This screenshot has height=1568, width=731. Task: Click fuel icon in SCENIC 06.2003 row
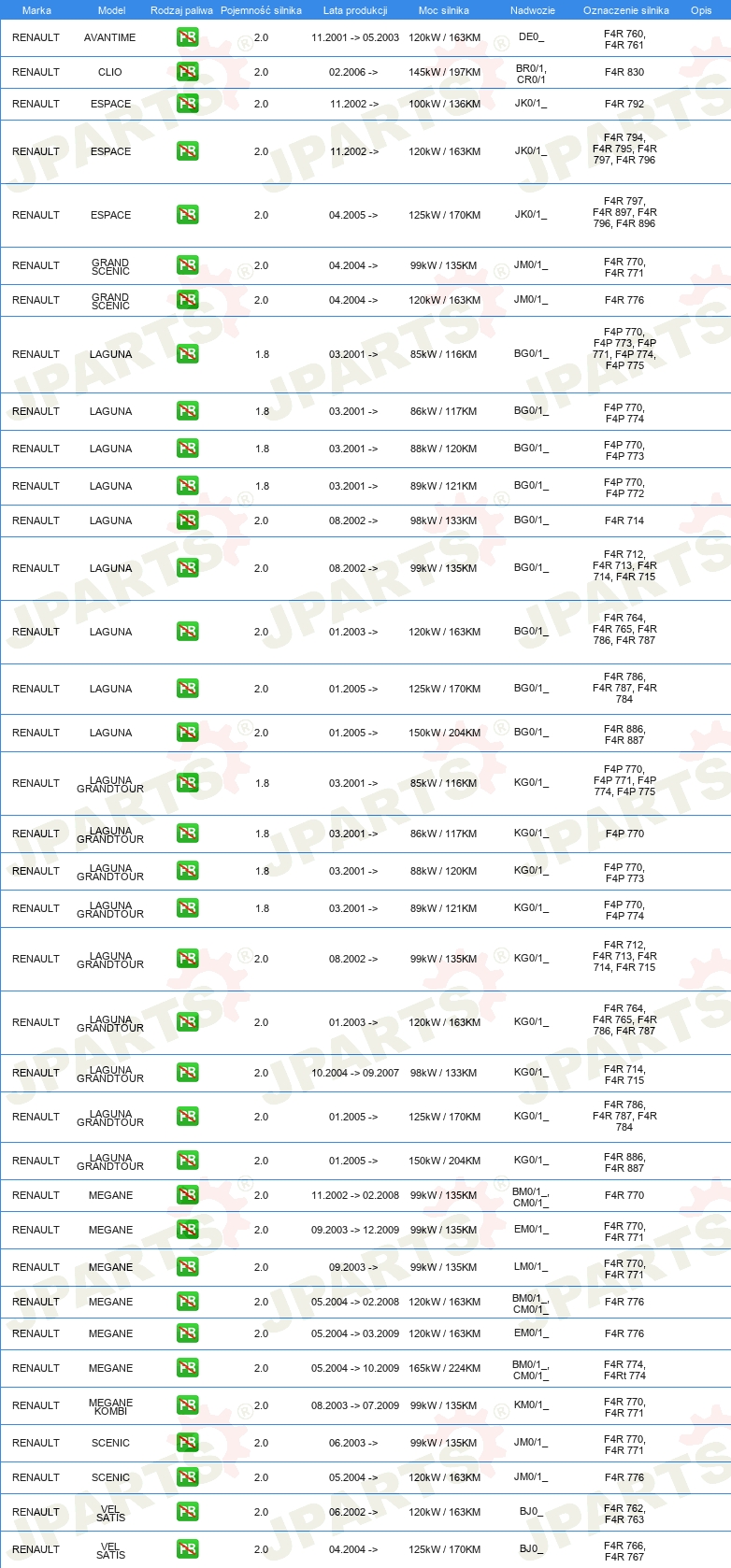coord(187,1443)
